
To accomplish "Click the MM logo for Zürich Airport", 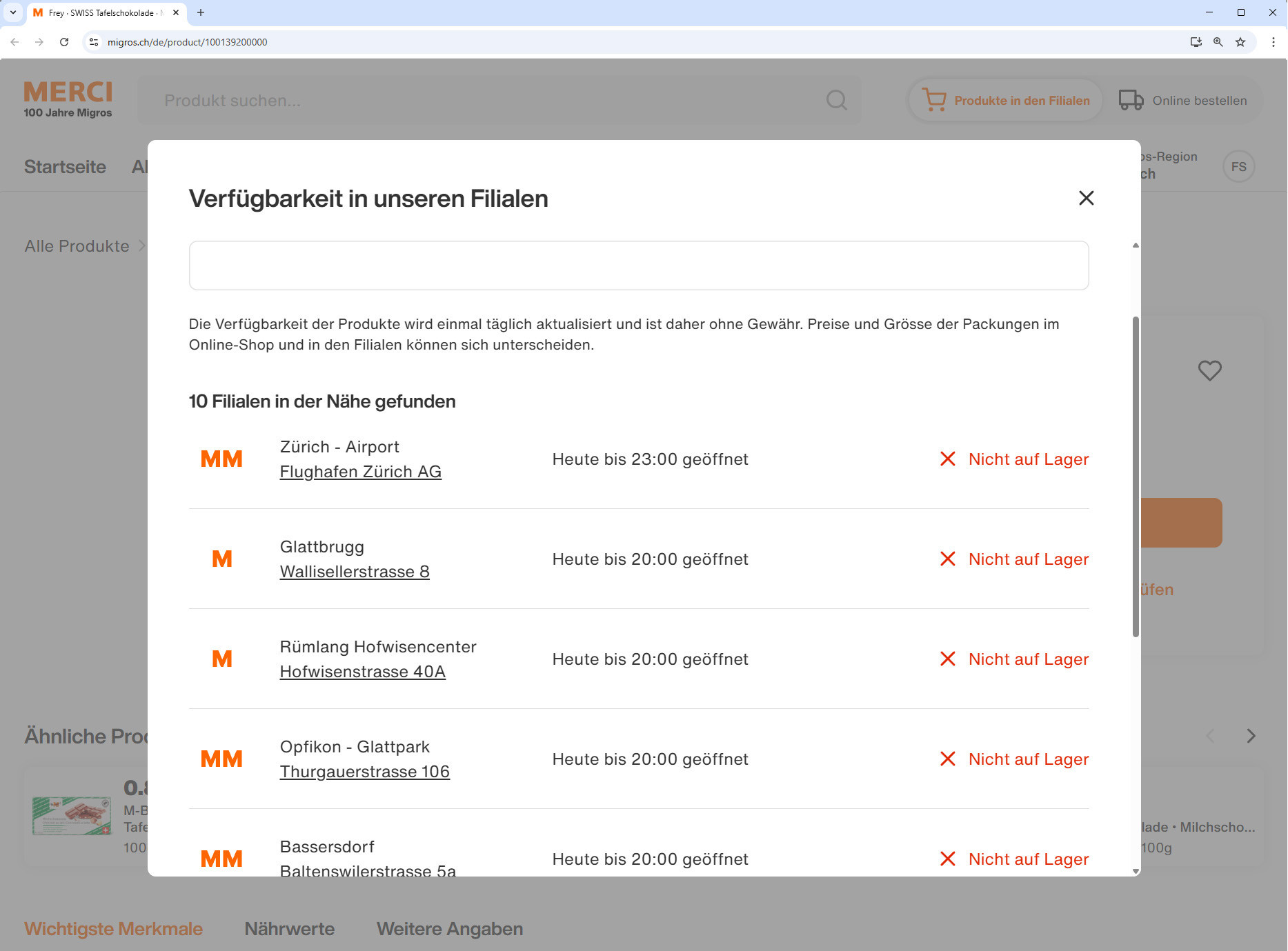I will 221,459.
